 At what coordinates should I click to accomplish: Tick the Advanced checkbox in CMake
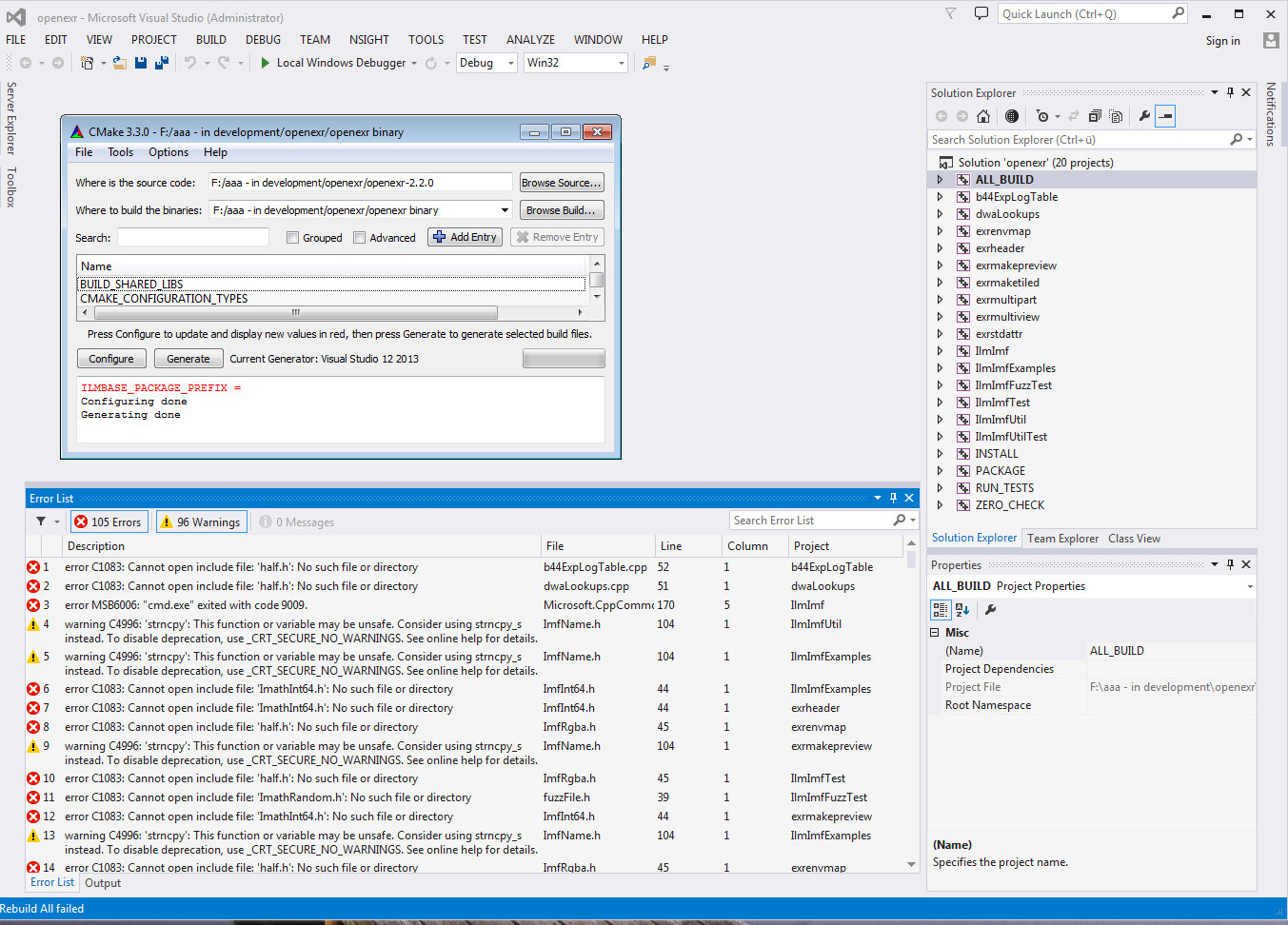click(360, 238)
